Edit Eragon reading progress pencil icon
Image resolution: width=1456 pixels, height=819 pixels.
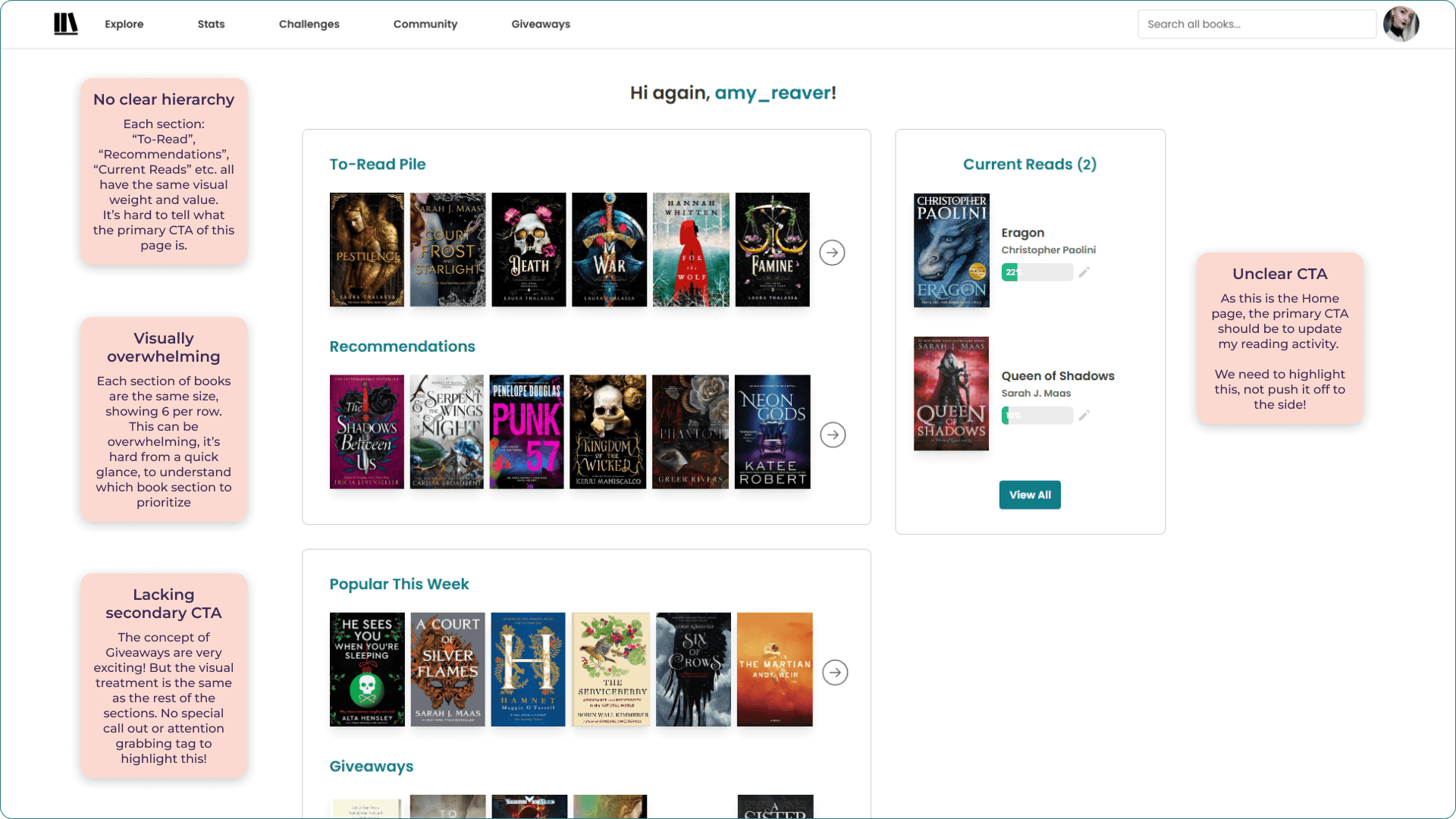point(1084,272)
